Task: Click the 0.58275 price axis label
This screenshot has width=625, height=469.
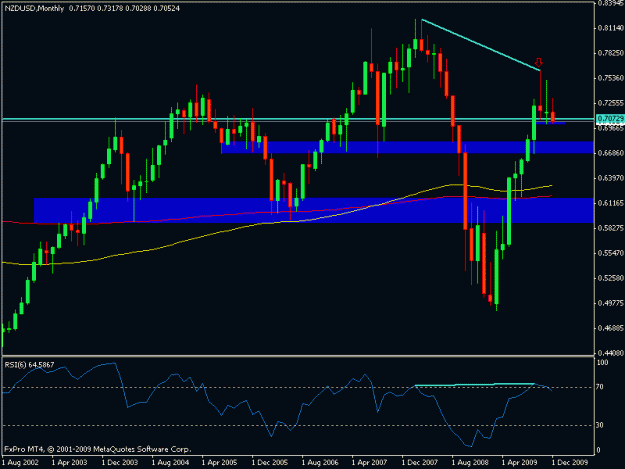Action: coord(610,228)
